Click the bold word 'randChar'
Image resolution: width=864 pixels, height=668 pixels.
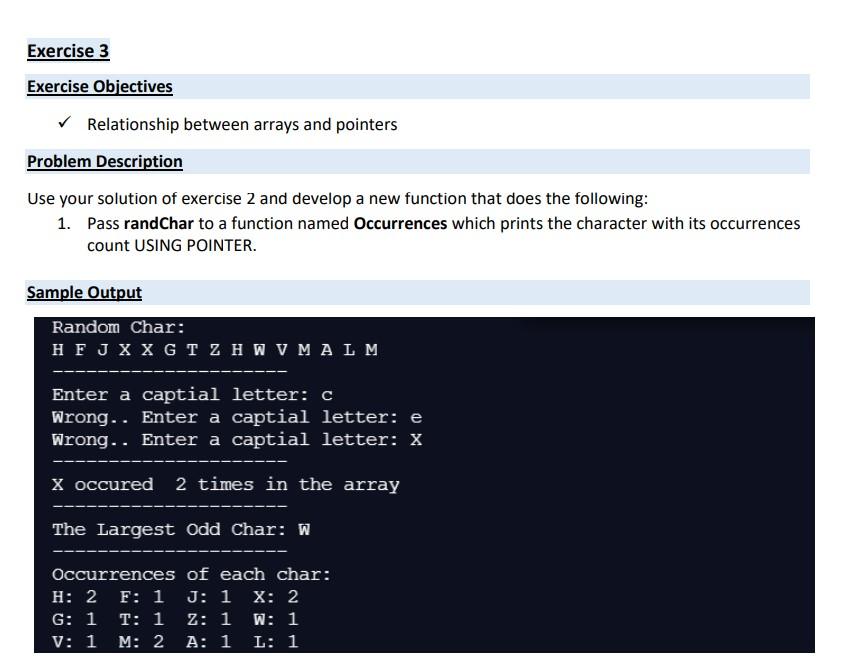(x=159, y=223)
